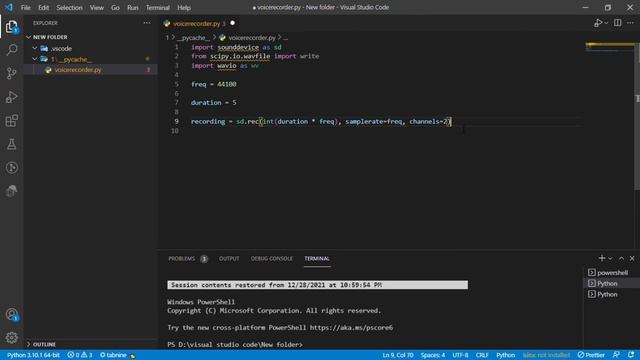Collapse the NEW FOLDER section
The width and height of the screenshot is (640, 360).
coord(91,37)
